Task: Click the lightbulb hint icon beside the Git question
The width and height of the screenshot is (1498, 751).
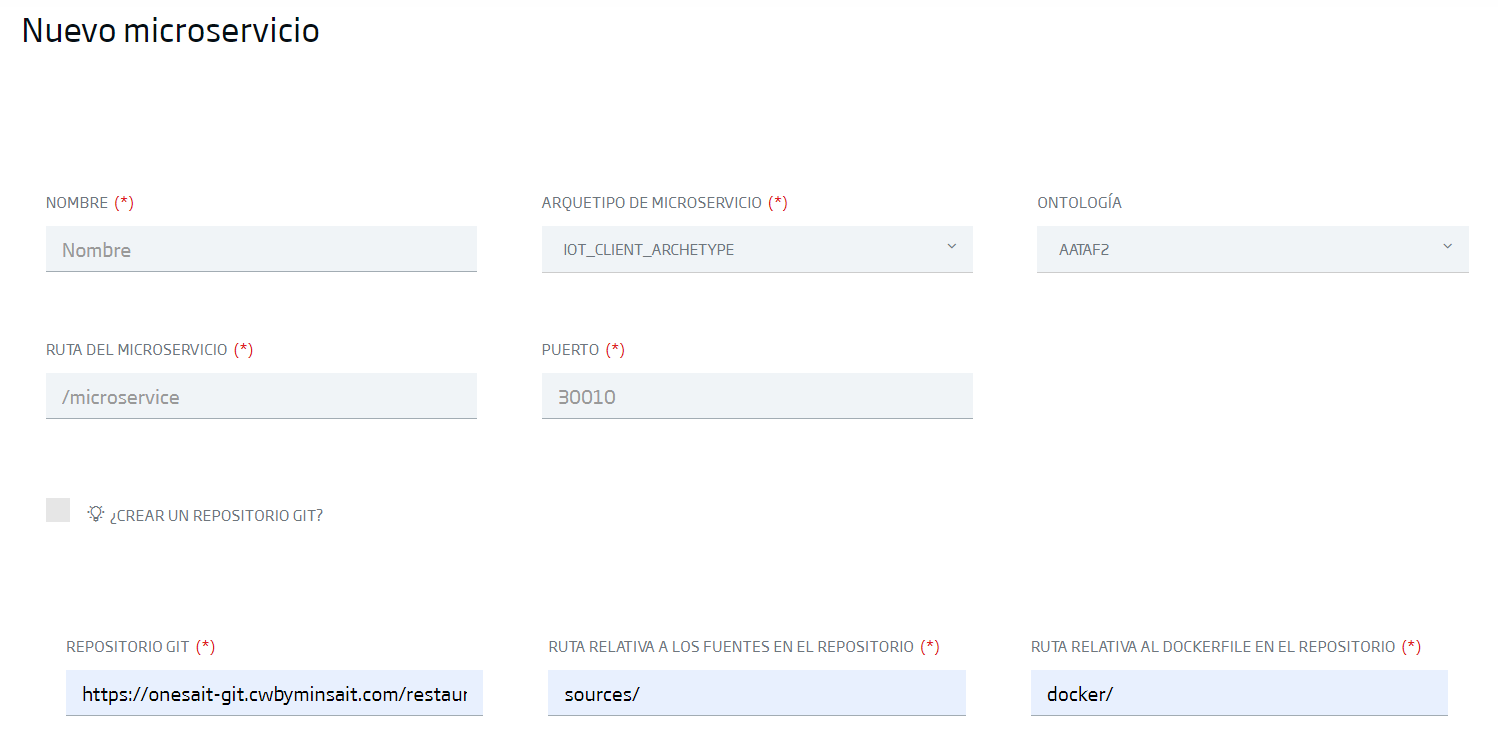Action: point(96,513)
